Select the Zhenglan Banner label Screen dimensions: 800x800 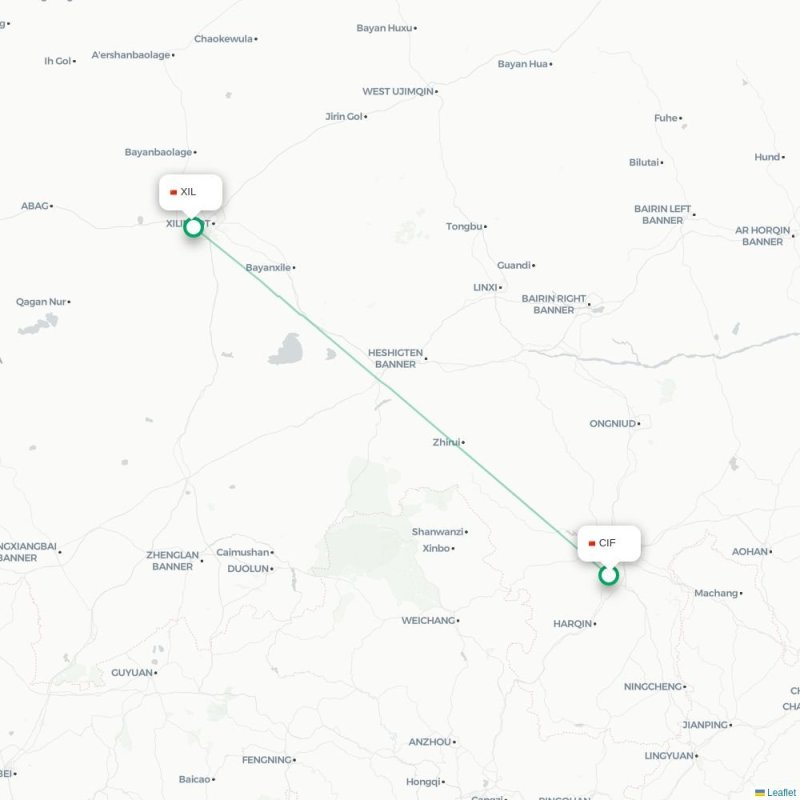pos(172,561)
